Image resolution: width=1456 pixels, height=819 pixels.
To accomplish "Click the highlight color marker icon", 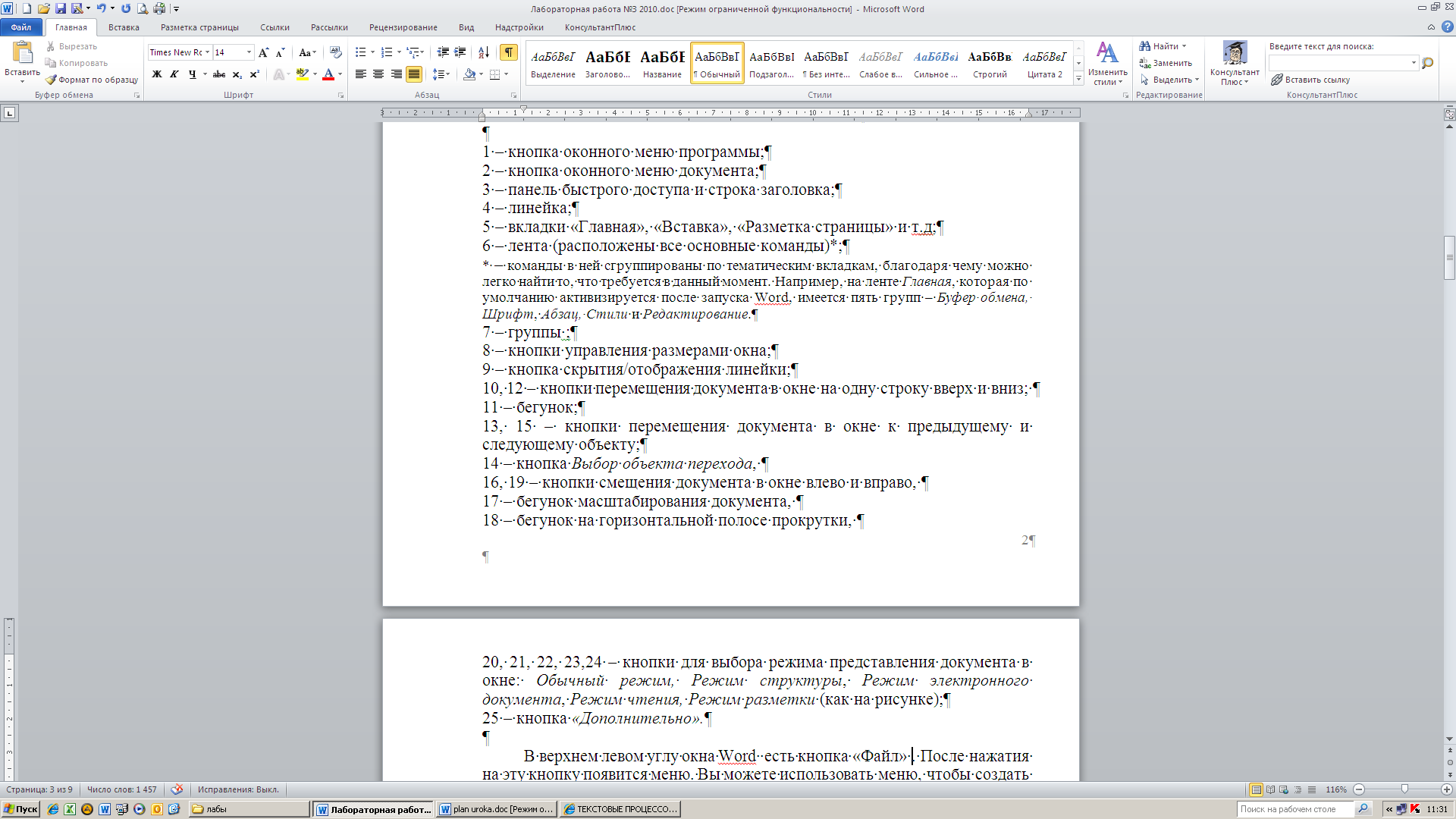I will [302, 74].
